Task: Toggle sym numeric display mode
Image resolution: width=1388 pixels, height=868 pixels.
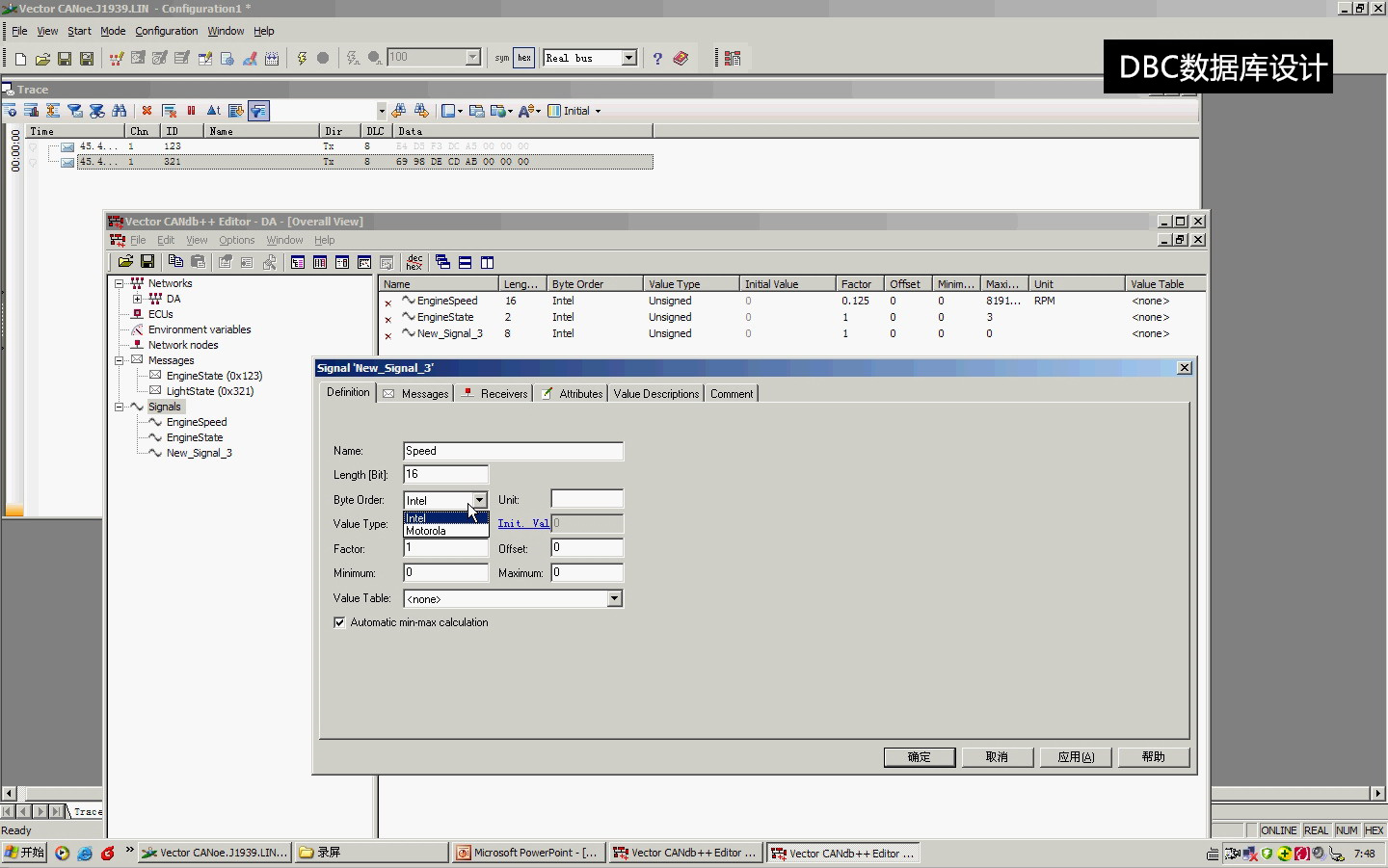Action: 501,59
